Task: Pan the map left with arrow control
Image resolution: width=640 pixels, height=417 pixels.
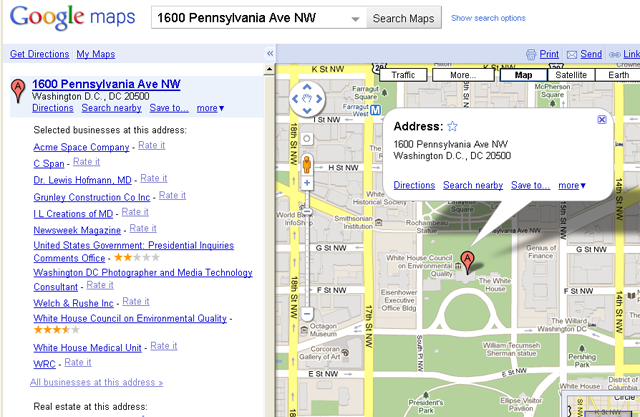Action: [x=295, y=99]
